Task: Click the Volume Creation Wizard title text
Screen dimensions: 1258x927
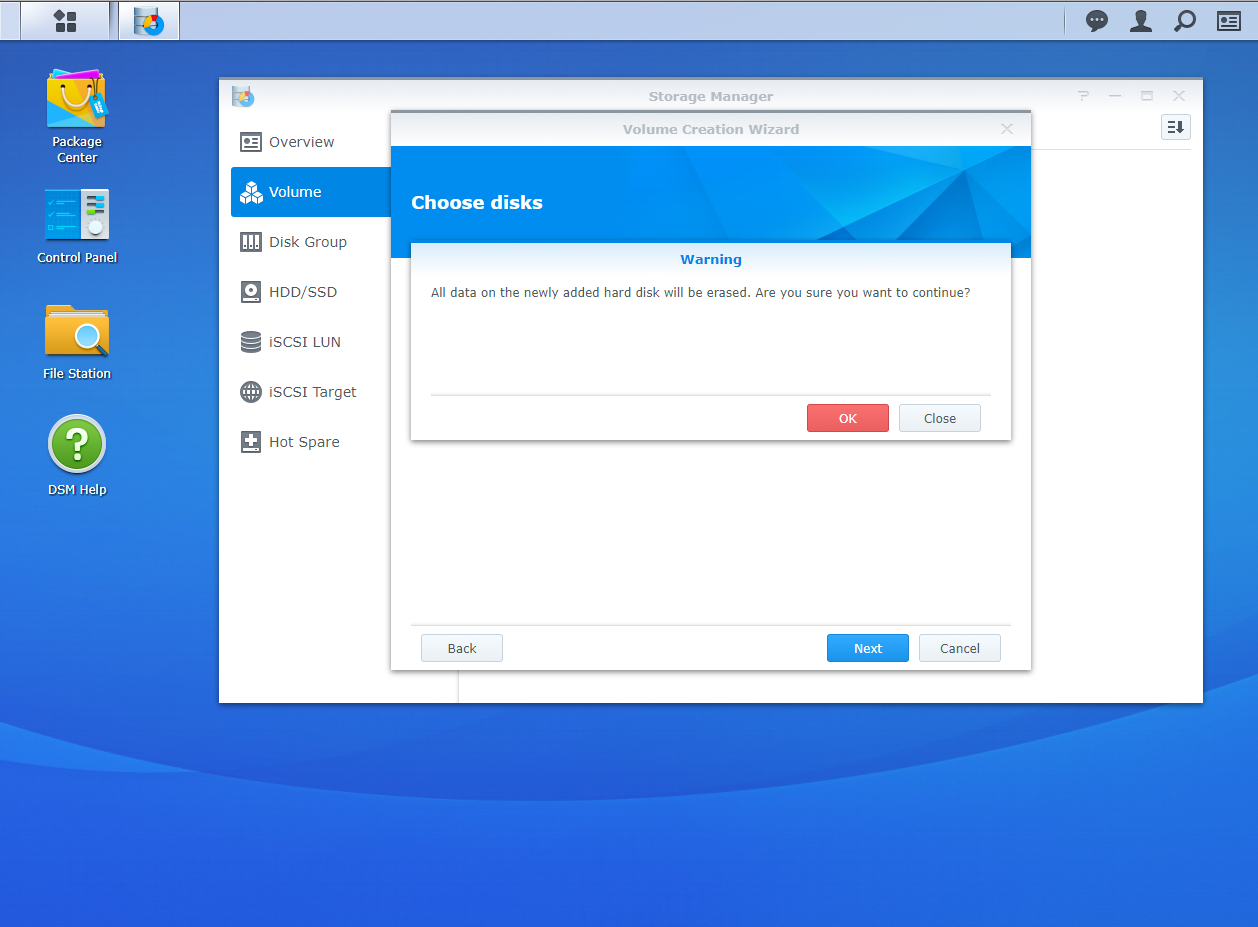Action: point(711,129)
